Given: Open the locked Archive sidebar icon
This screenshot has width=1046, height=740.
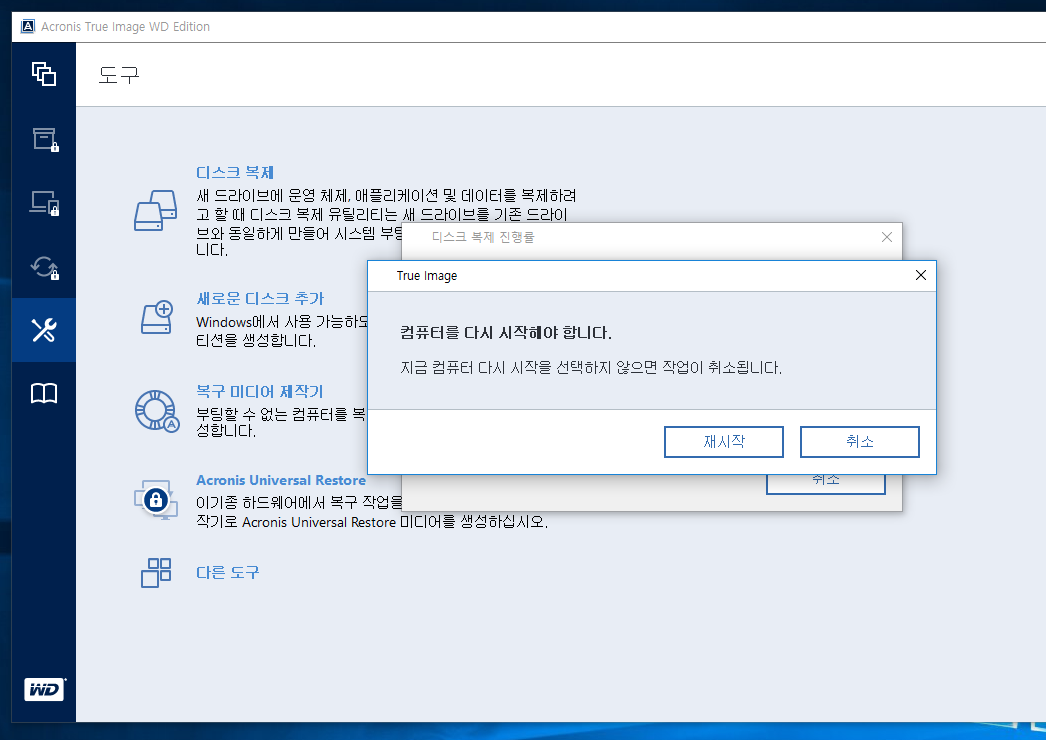Looking at the screenshot, I should click(45, 139).
